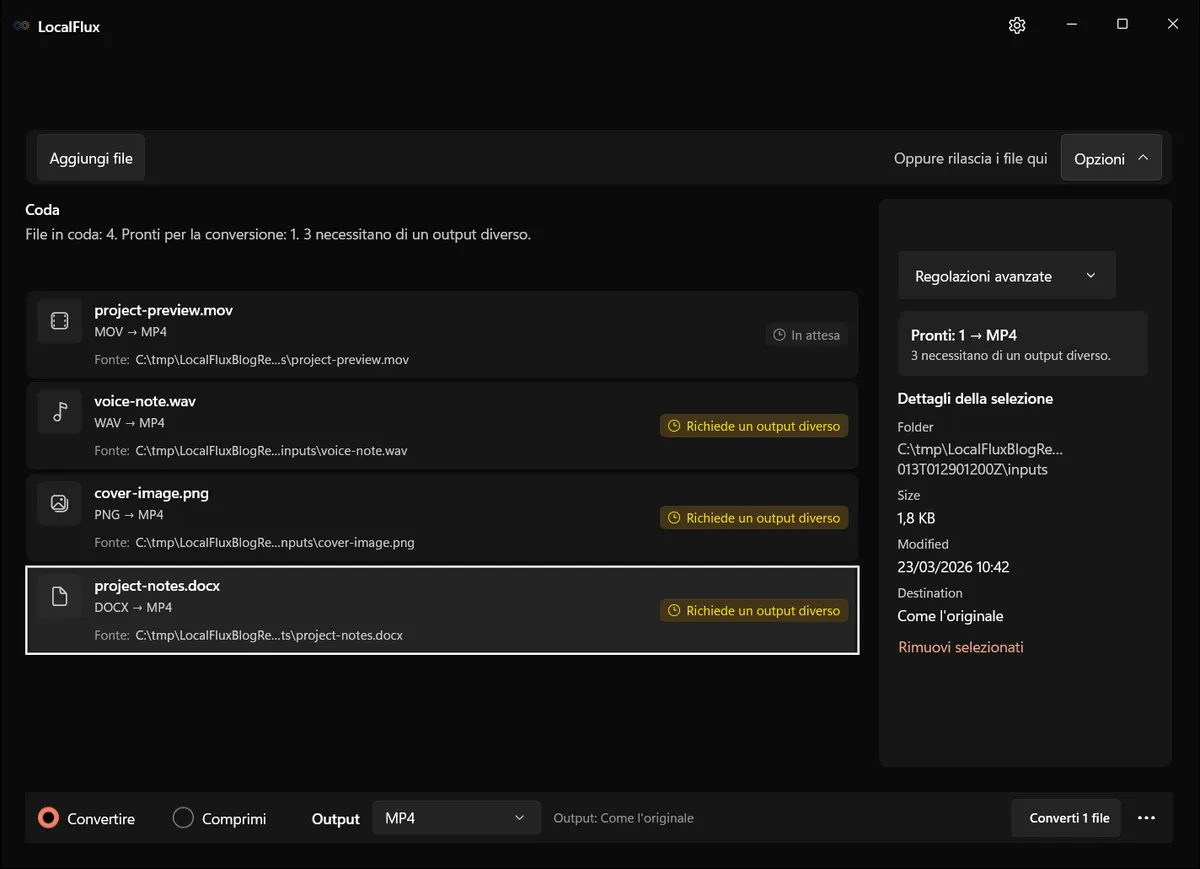Click the 23/03/2026 10:42 modified date

coord(953,567)
